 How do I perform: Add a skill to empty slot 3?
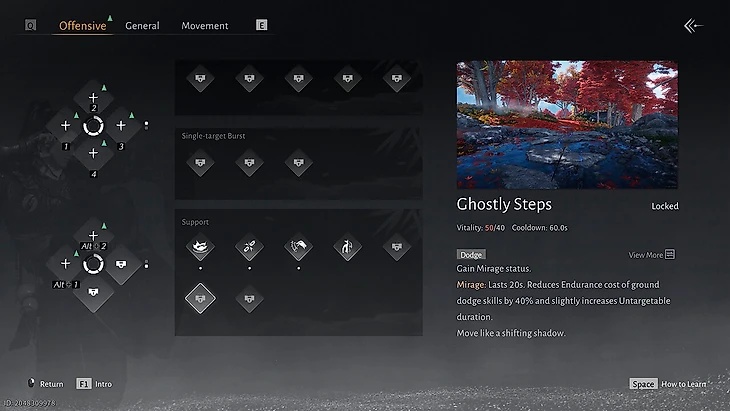click(x=121, y=125)
